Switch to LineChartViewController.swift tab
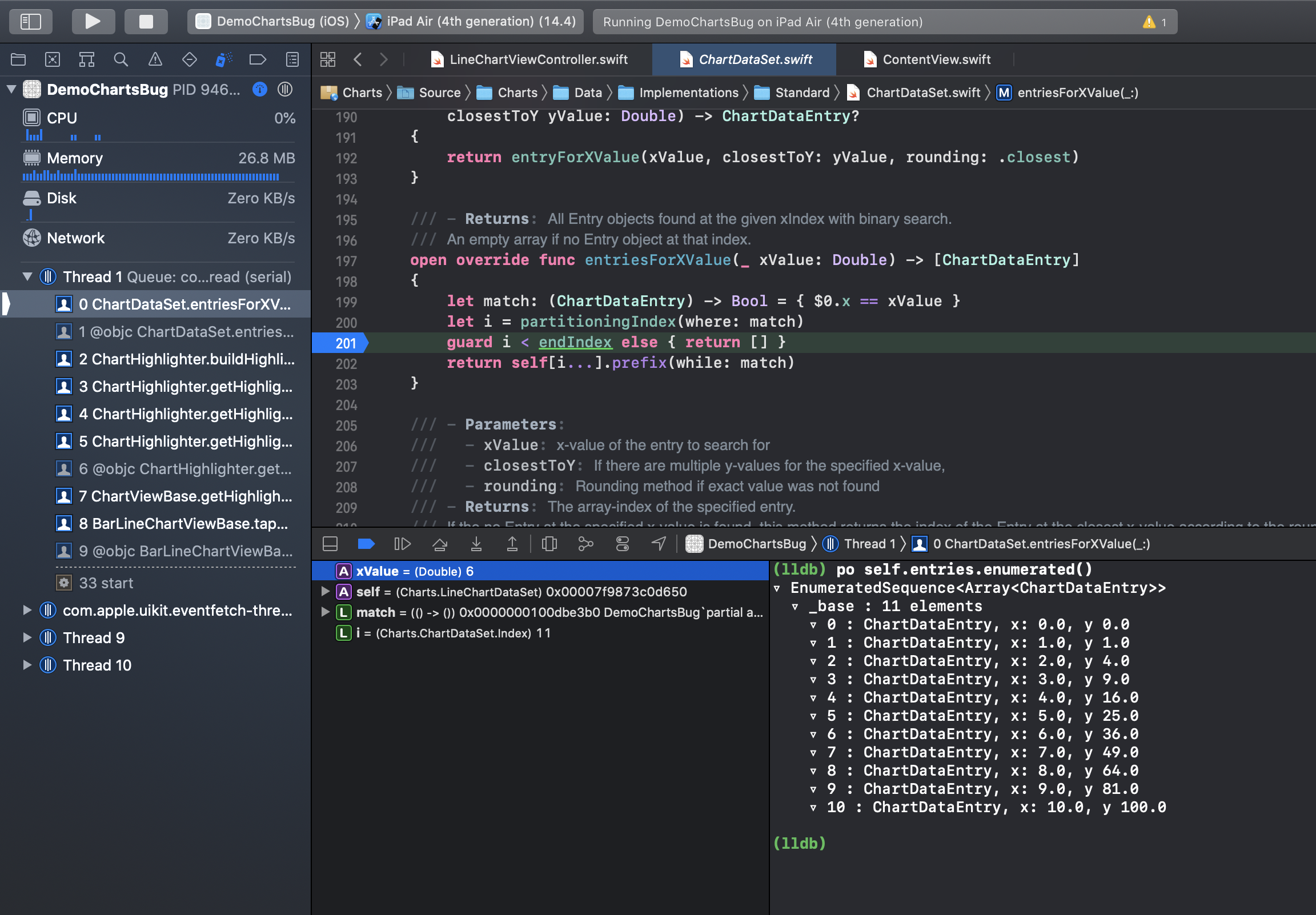 [530, 59]
